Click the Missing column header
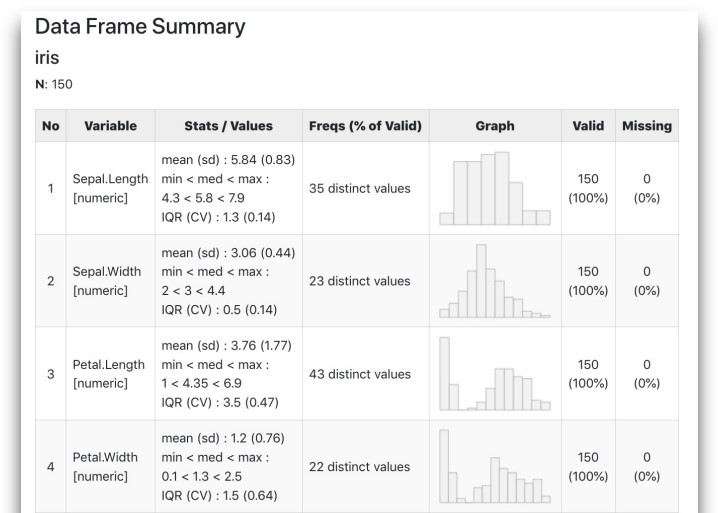718x513 pixels. tap(647, 126)
